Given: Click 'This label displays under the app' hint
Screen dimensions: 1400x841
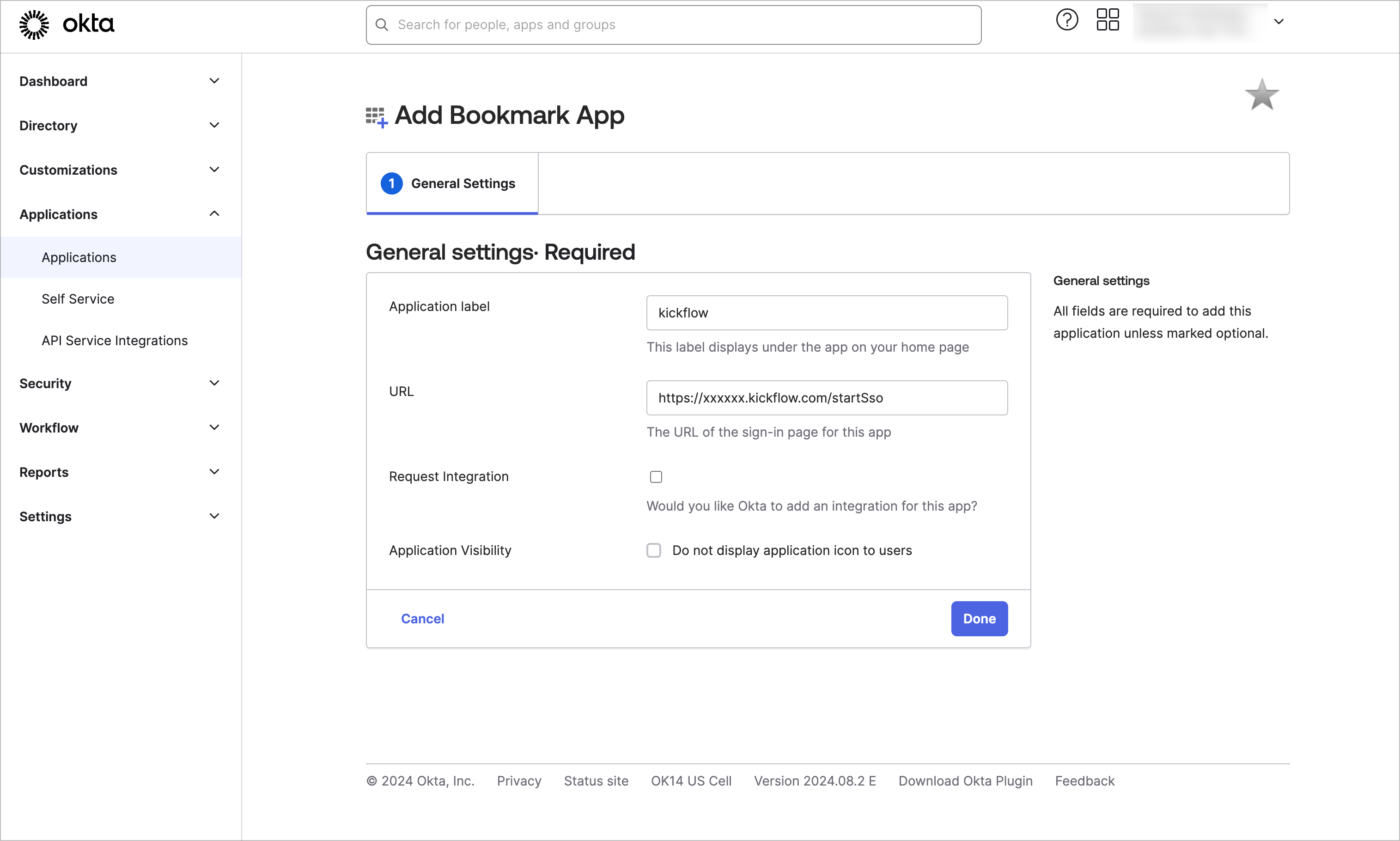Looking at the screenshot, I should tap(807, 347).
